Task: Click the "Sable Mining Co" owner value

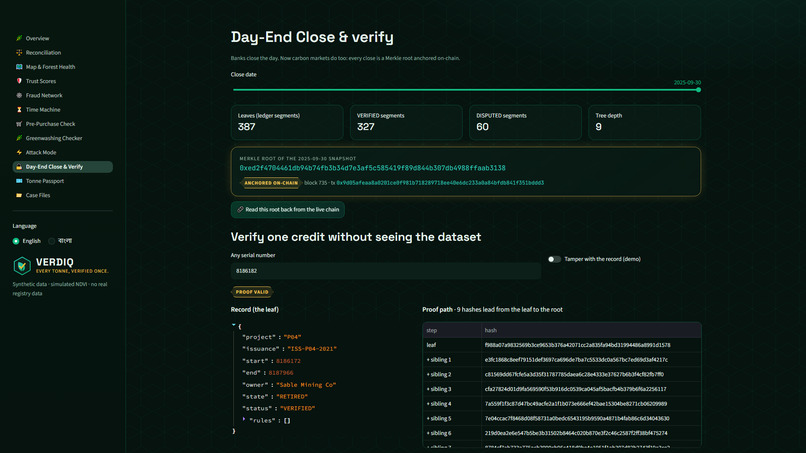Action: (x=306, y=385)
